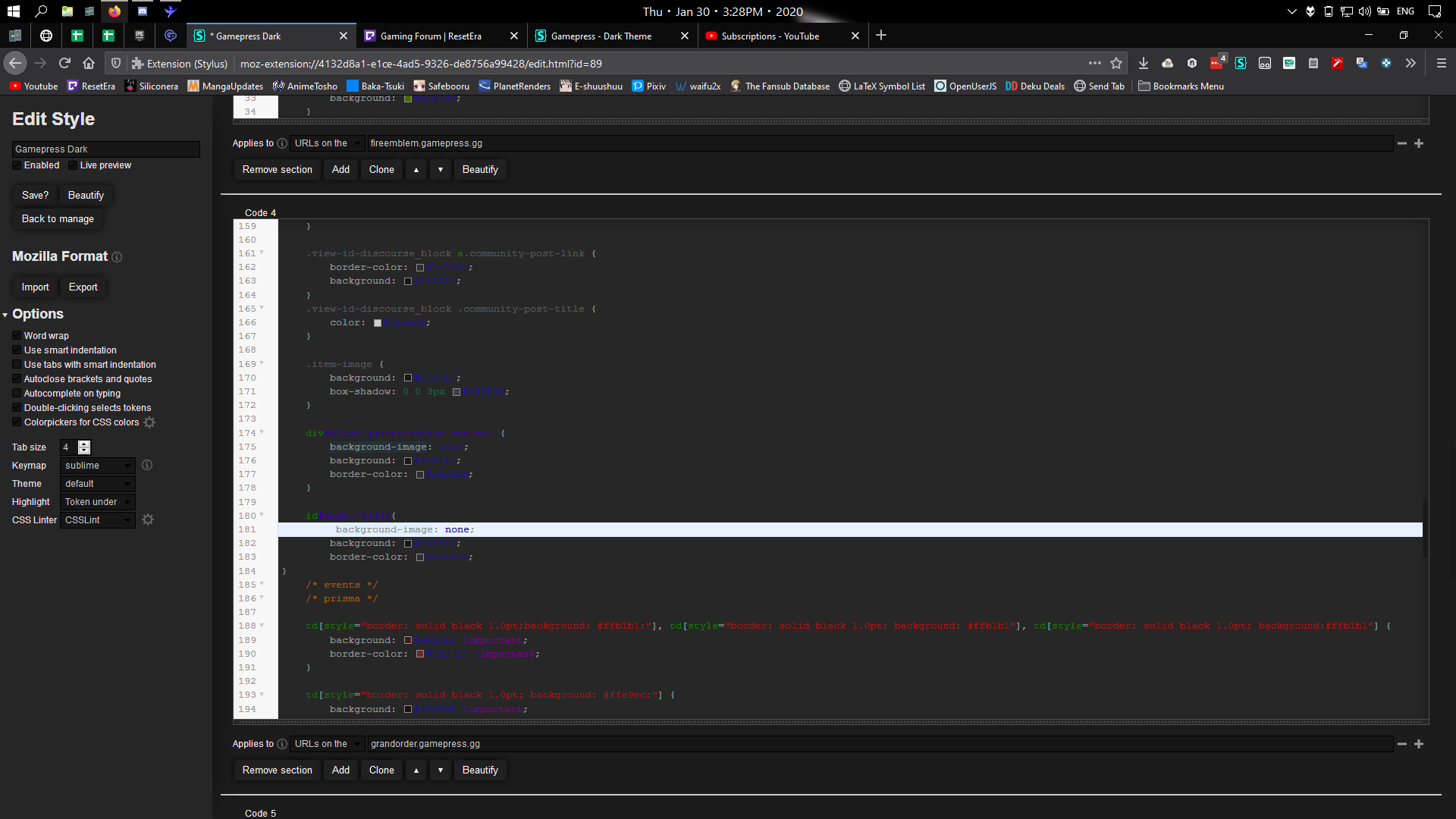This screenshot has height=819, width=1456.
Task: Enable Autocomplete on typing
Action: 17,394
